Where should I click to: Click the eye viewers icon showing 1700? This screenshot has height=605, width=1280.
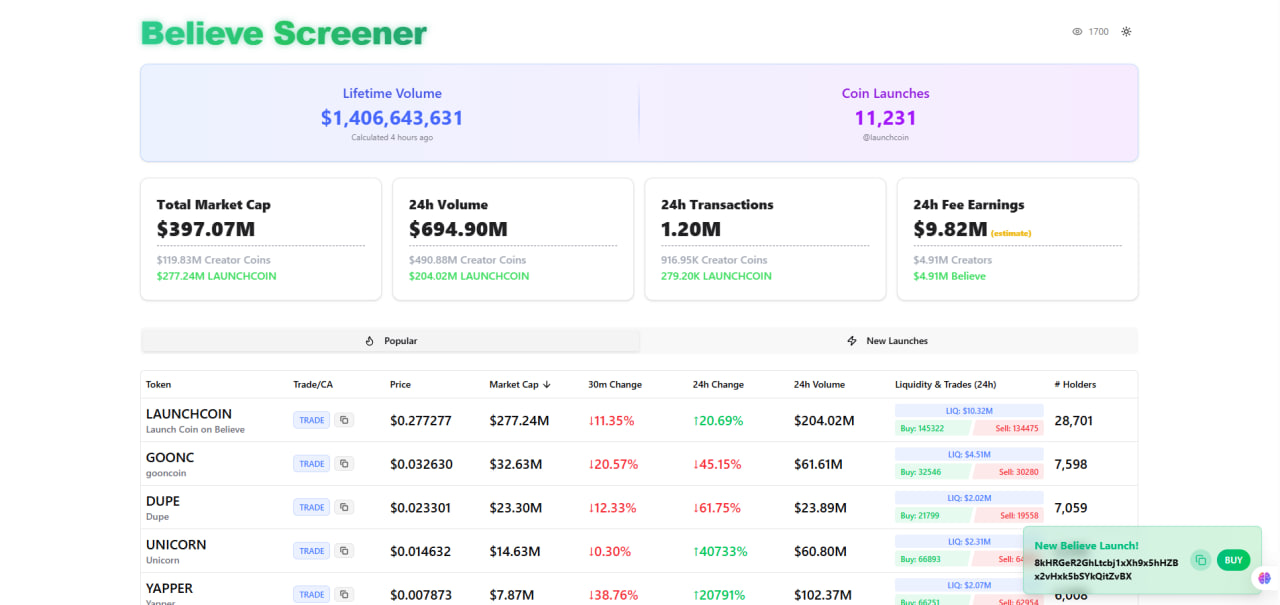pos(1077,32)
